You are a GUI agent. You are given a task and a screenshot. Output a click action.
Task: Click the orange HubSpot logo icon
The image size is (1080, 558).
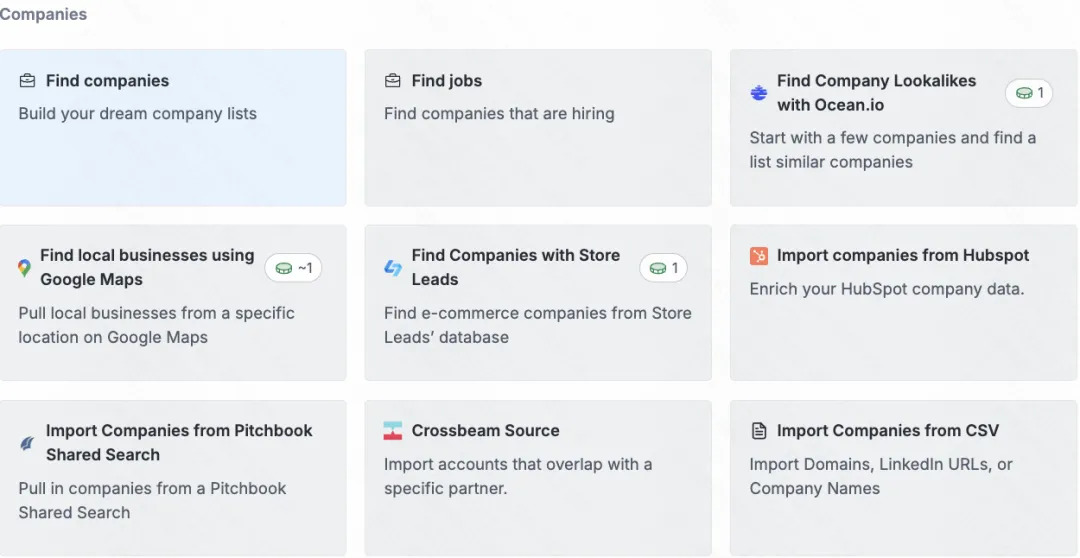[x=758, y=256]
